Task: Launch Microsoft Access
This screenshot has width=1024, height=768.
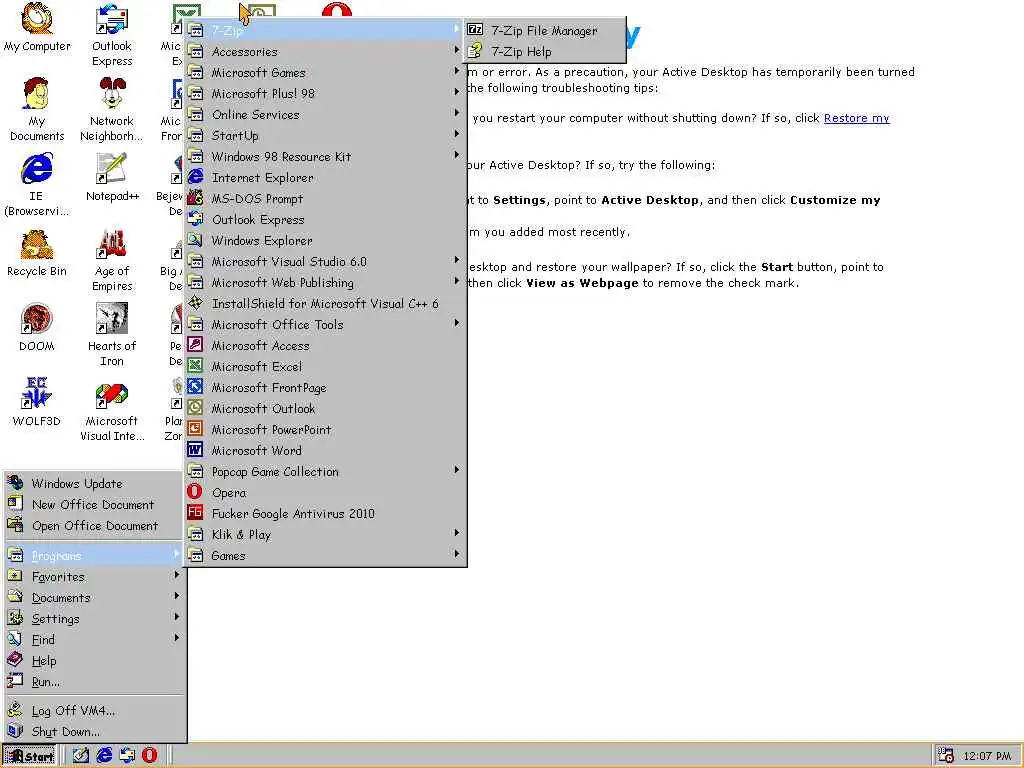Action: (x=325, y=345)
